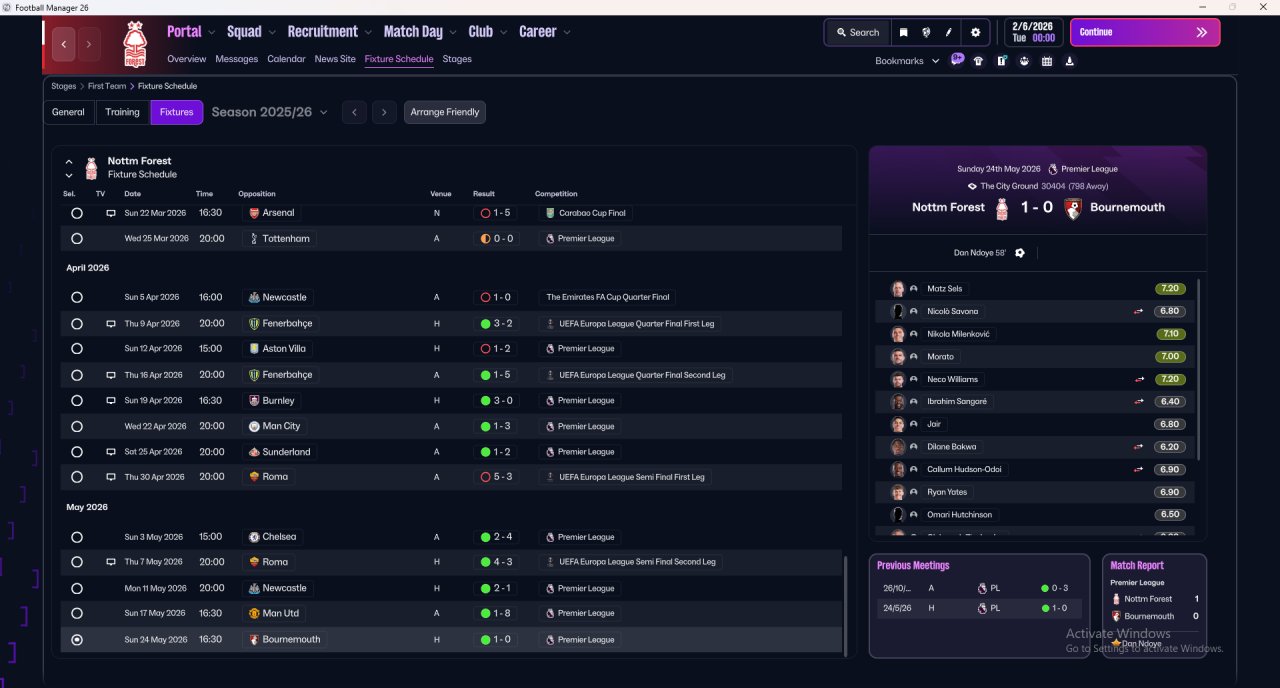
Task: Open the News Site sub-tab
Action: click(335, 59)
